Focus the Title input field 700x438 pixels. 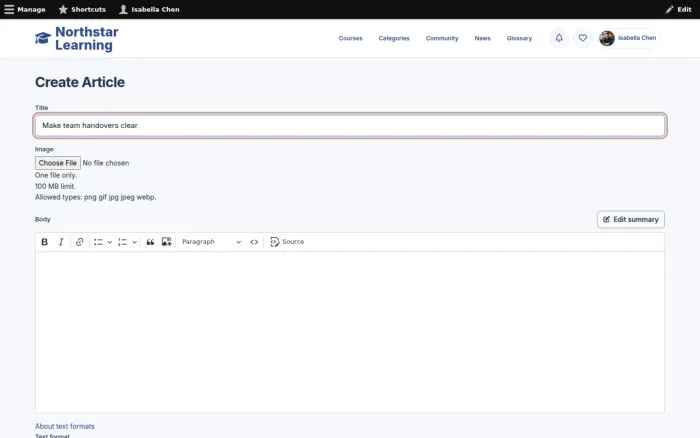[350, 125]
